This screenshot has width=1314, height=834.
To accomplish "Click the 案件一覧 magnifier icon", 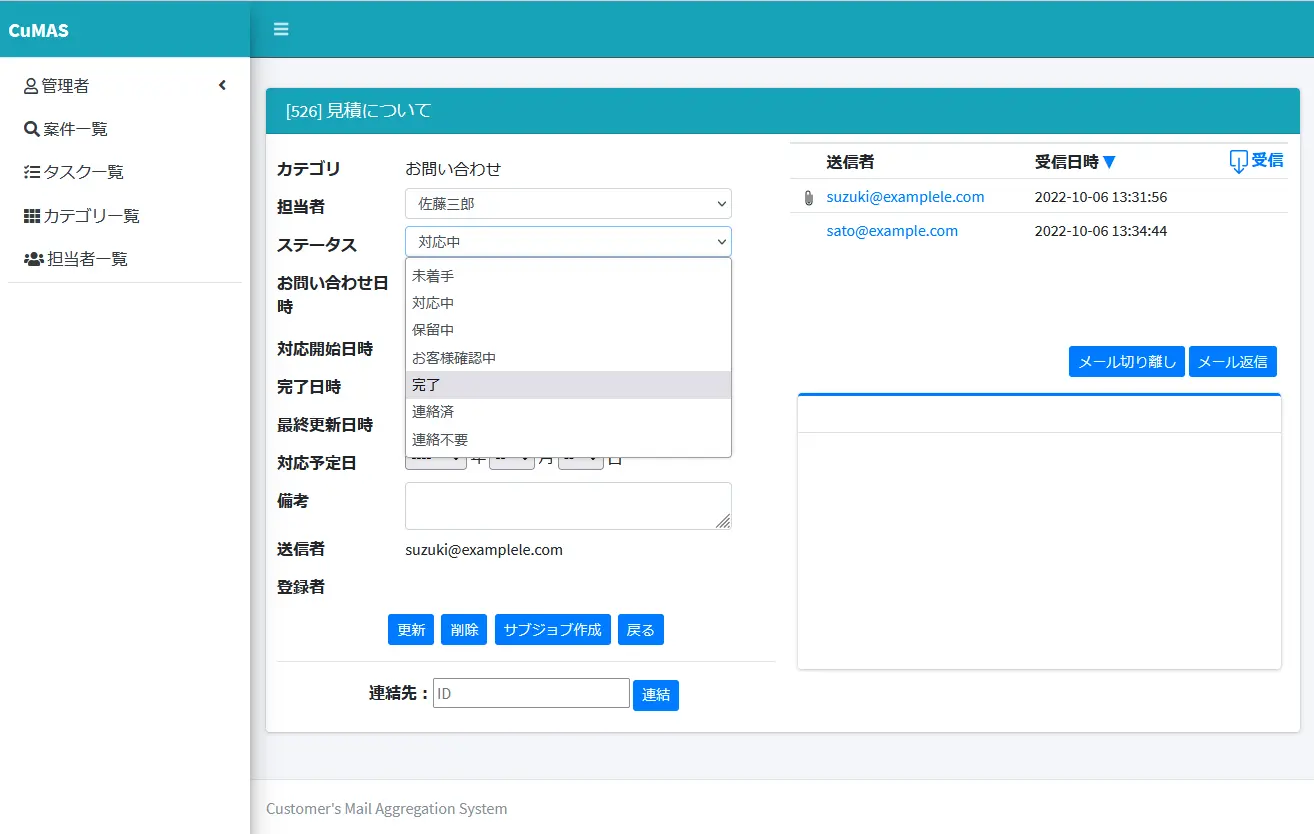I will pos(32,129).
